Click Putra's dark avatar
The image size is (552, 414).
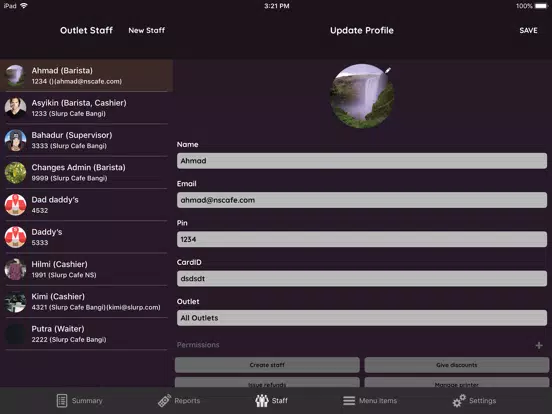tap(15, 334)
